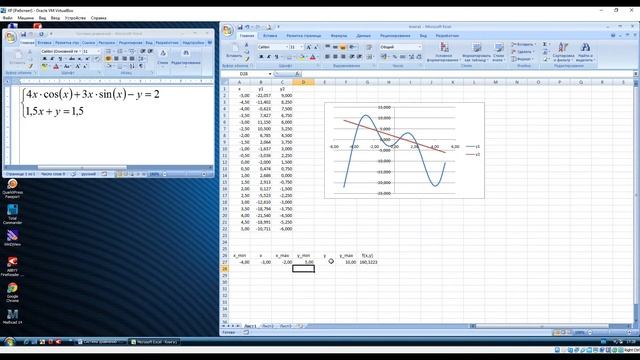Click the Excel formula bar

click(467, 74)
